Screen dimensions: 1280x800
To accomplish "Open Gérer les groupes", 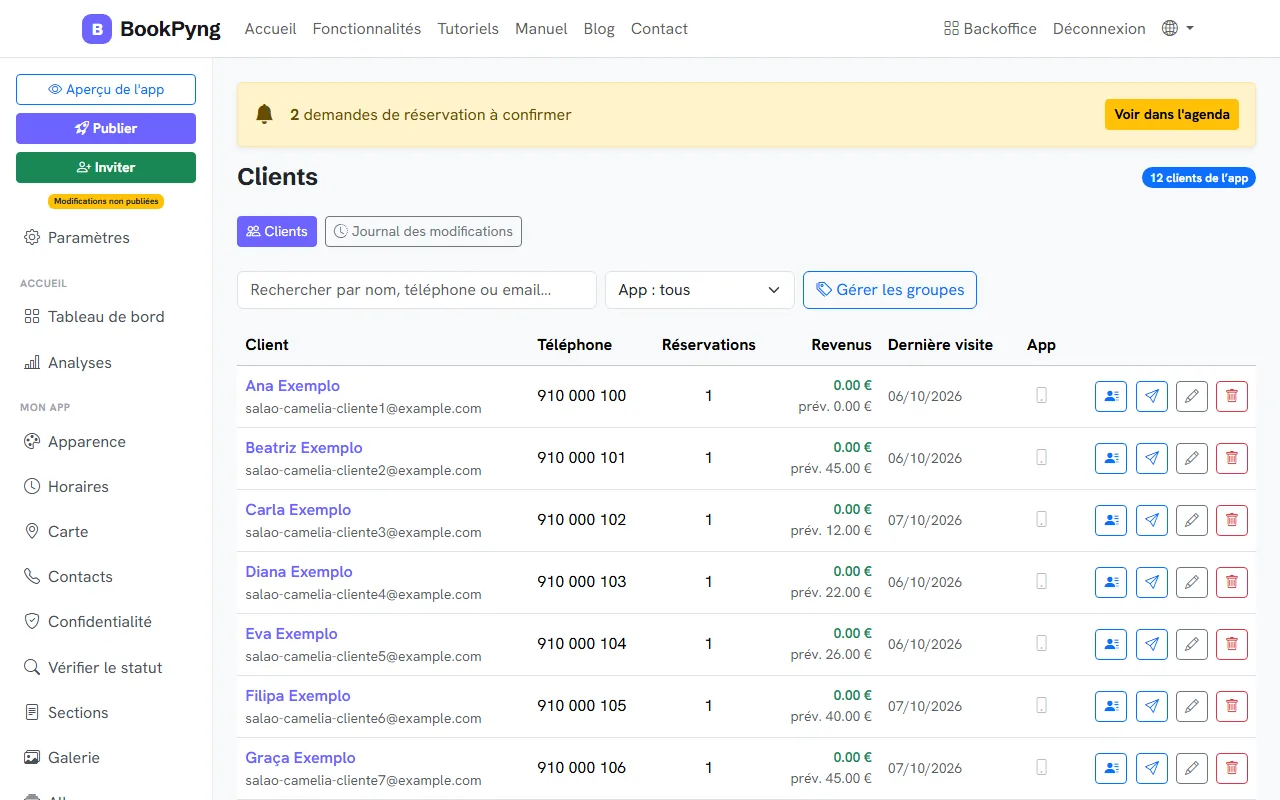I will coord(890,290).
